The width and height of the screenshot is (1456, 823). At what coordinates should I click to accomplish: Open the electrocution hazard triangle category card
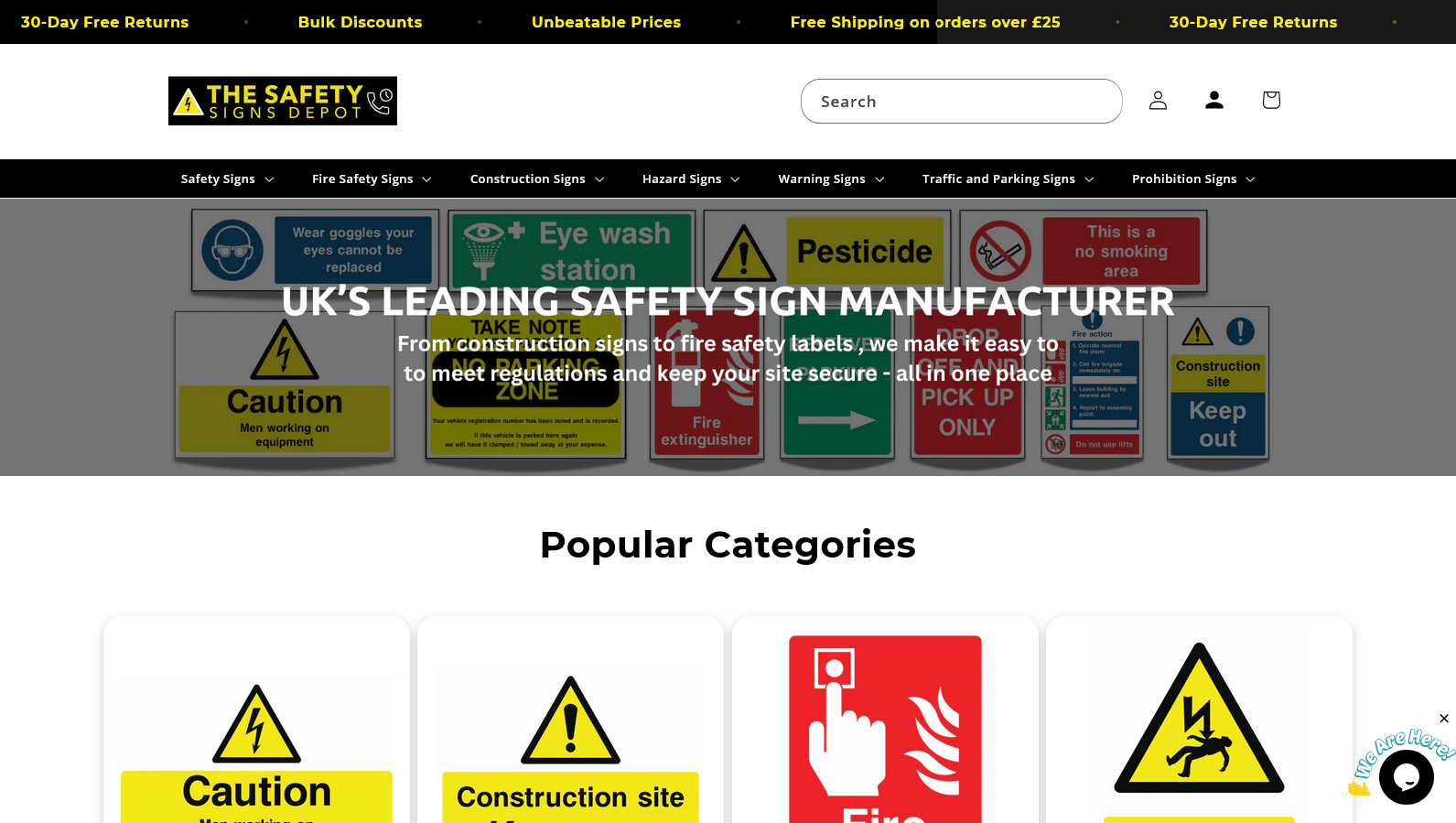(x=1199, y=720)
